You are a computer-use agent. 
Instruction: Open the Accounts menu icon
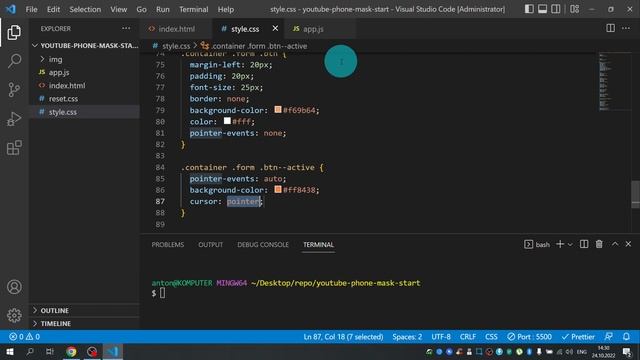coord(14,287)
